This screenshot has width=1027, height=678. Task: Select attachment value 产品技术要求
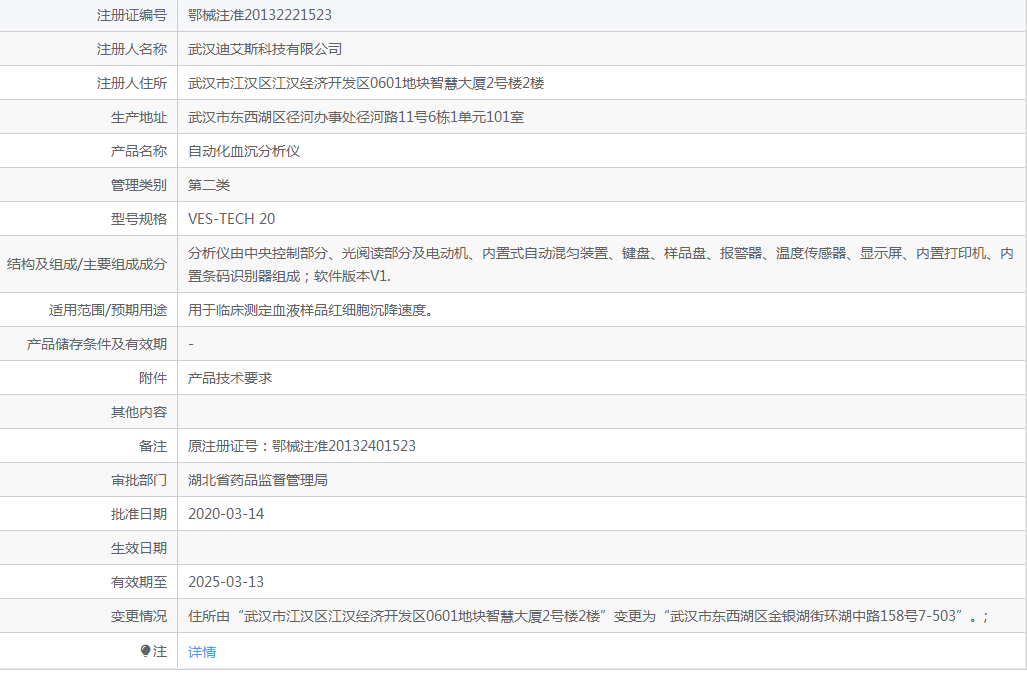(230, 379)
